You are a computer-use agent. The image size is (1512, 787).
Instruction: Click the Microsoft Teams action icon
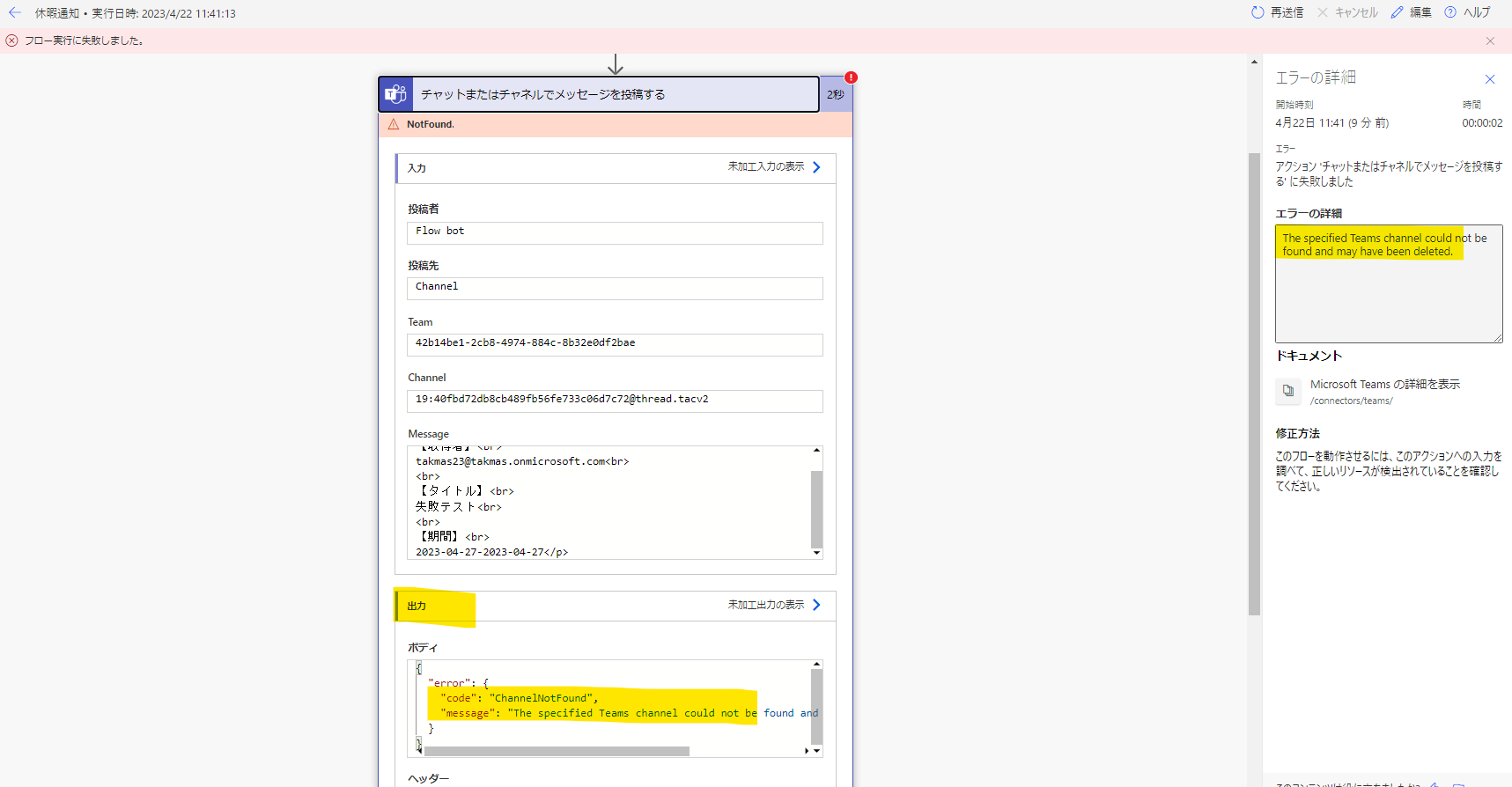click(x=396, y=94)
